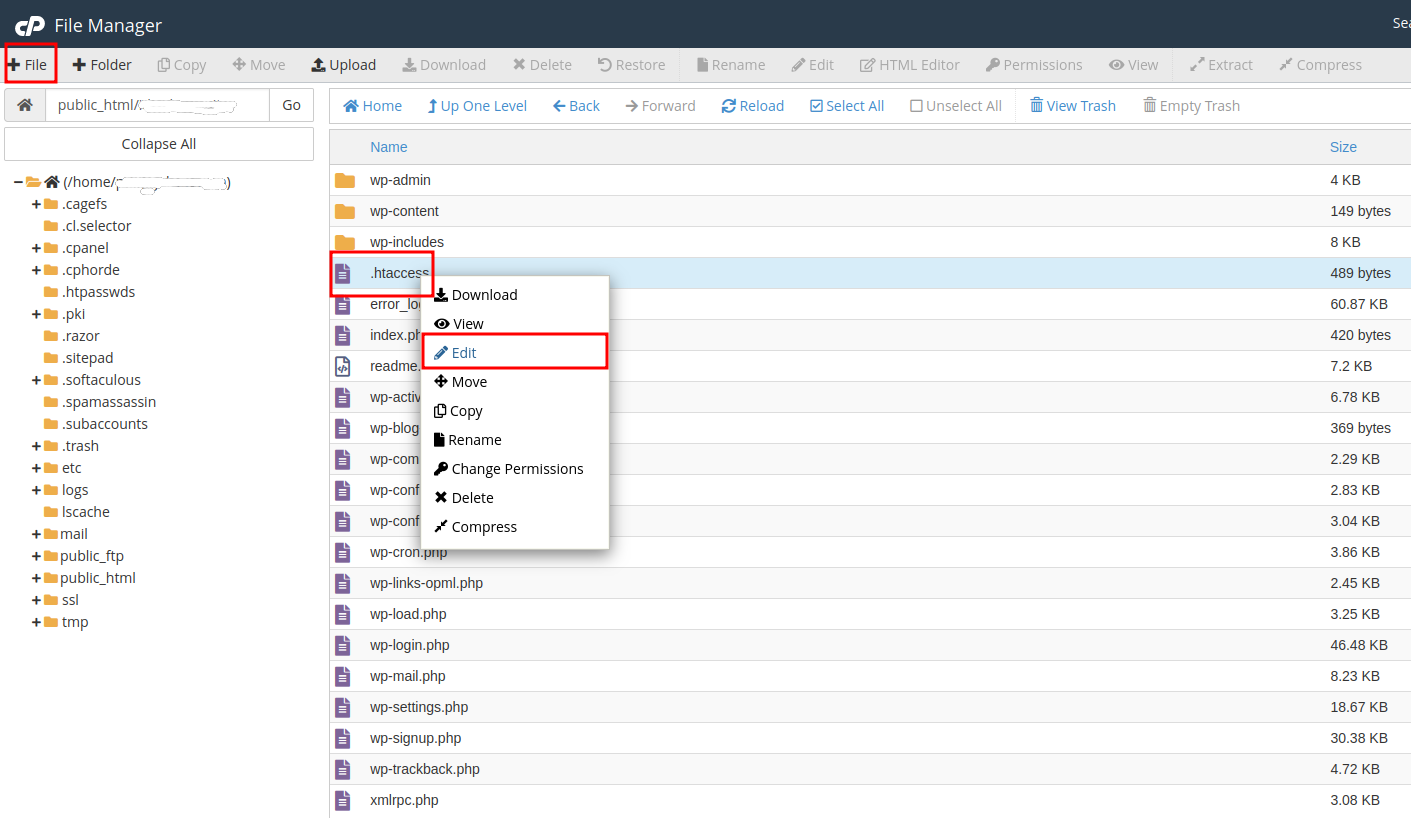Expand the .cphorde tree folder

coord(36,270)
